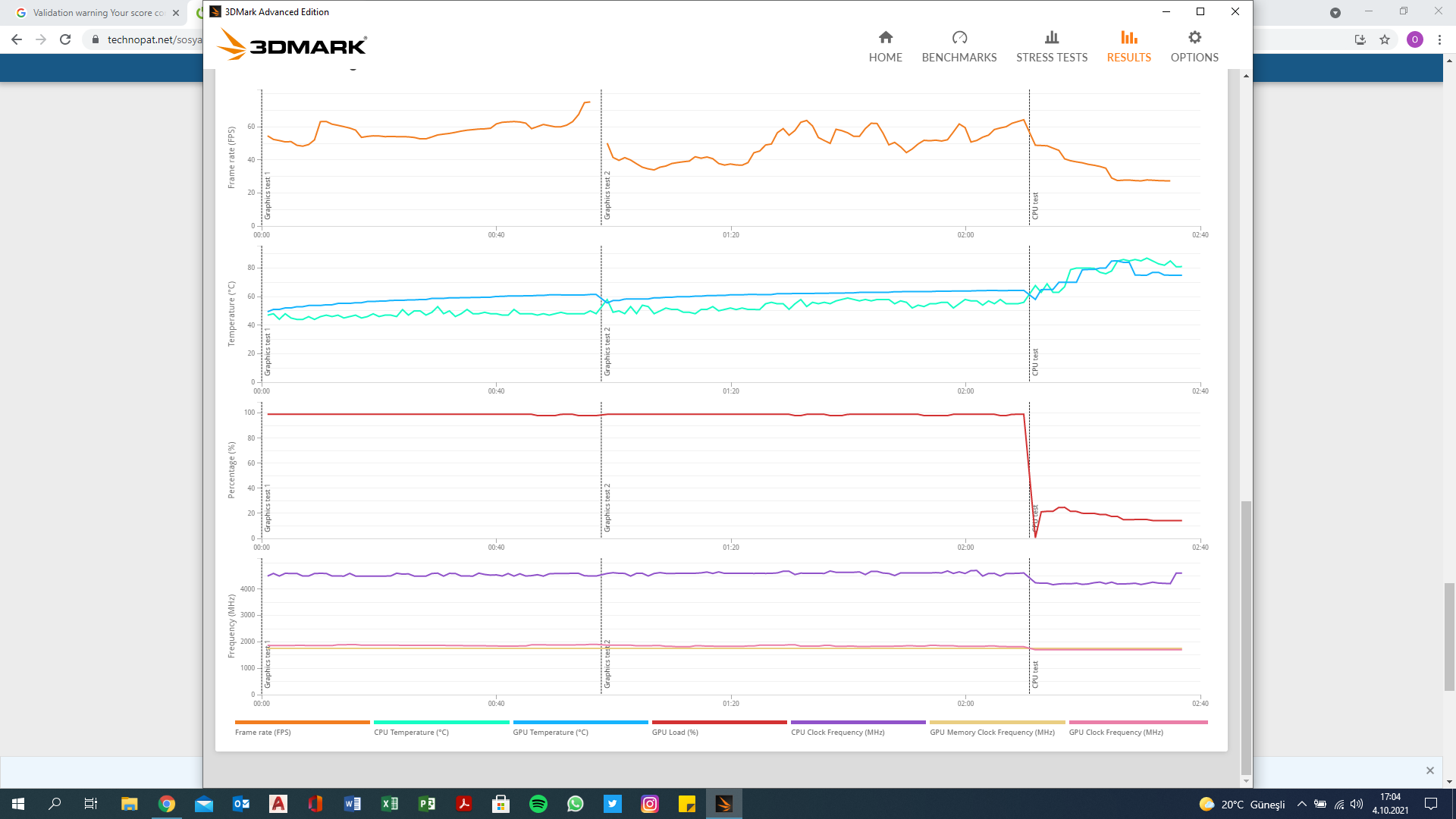
Task: Open the Chrome tab search dropdown arrow
Action: click(1335, 12)
